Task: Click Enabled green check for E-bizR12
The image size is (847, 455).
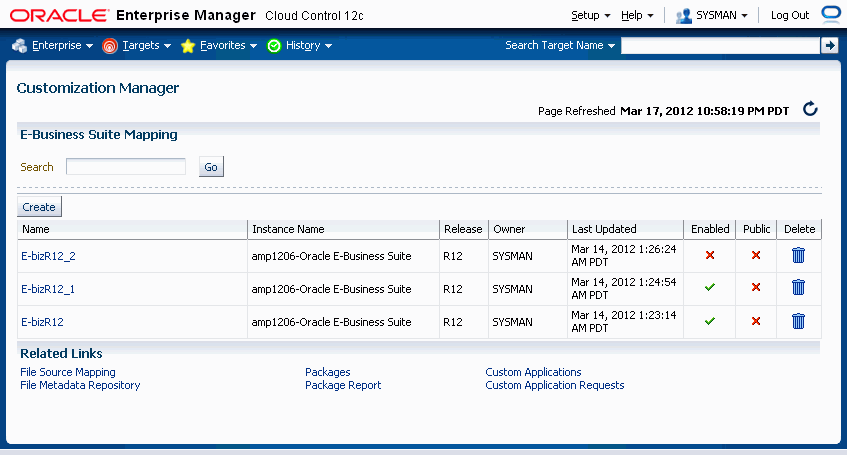Action: pyautogui.click(x=710, y=321)
